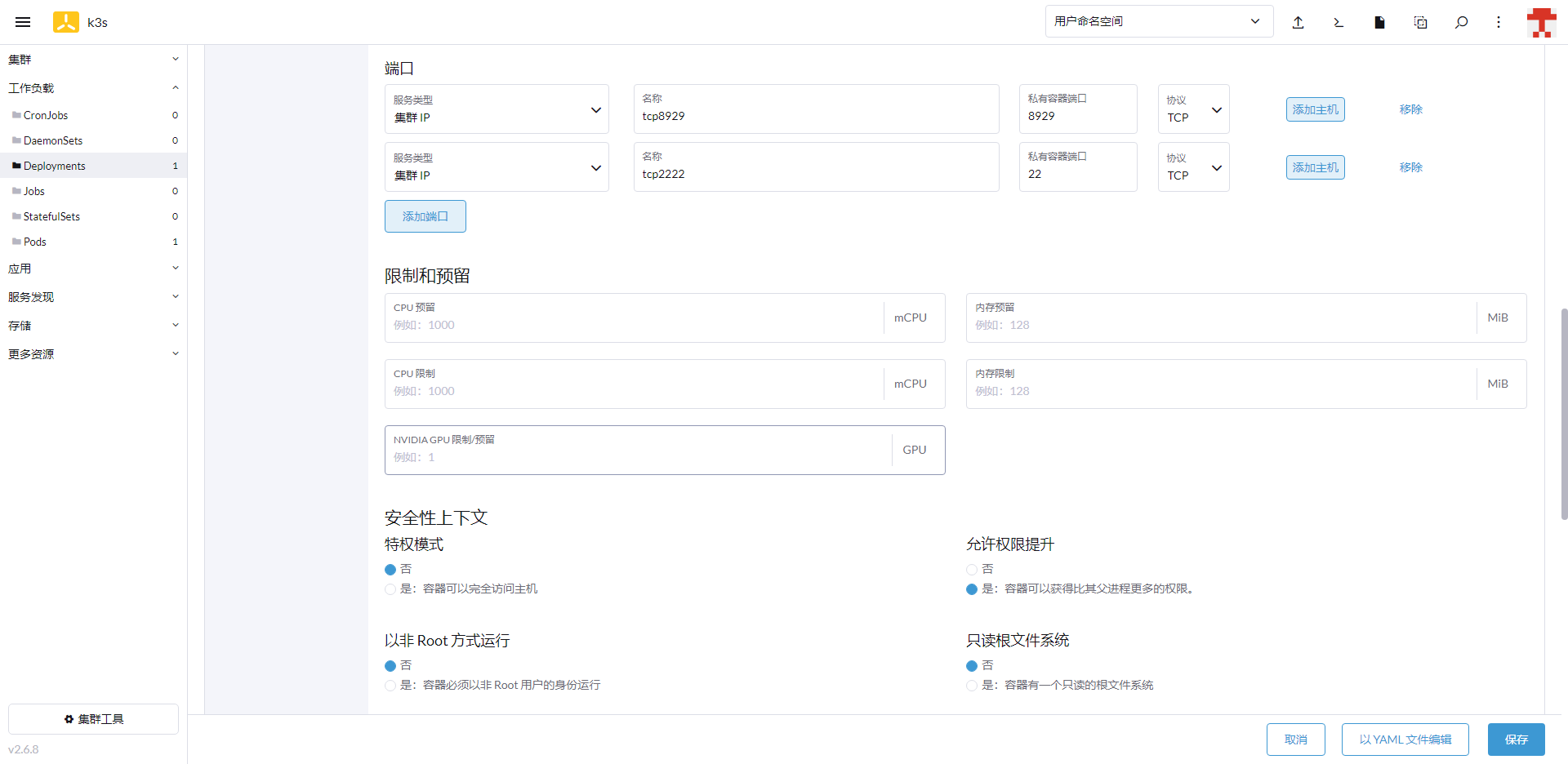Open StatefulSets in the sidebar

tap(51, 216)
